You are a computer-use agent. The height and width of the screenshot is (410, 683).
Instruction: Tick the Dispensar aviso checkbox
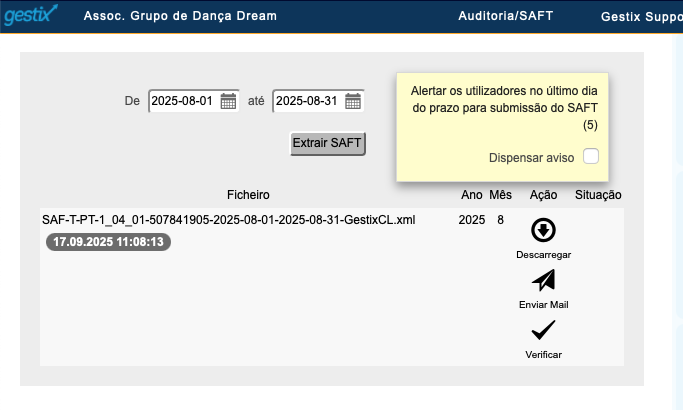pyautogui.click(x=591, y=156)
